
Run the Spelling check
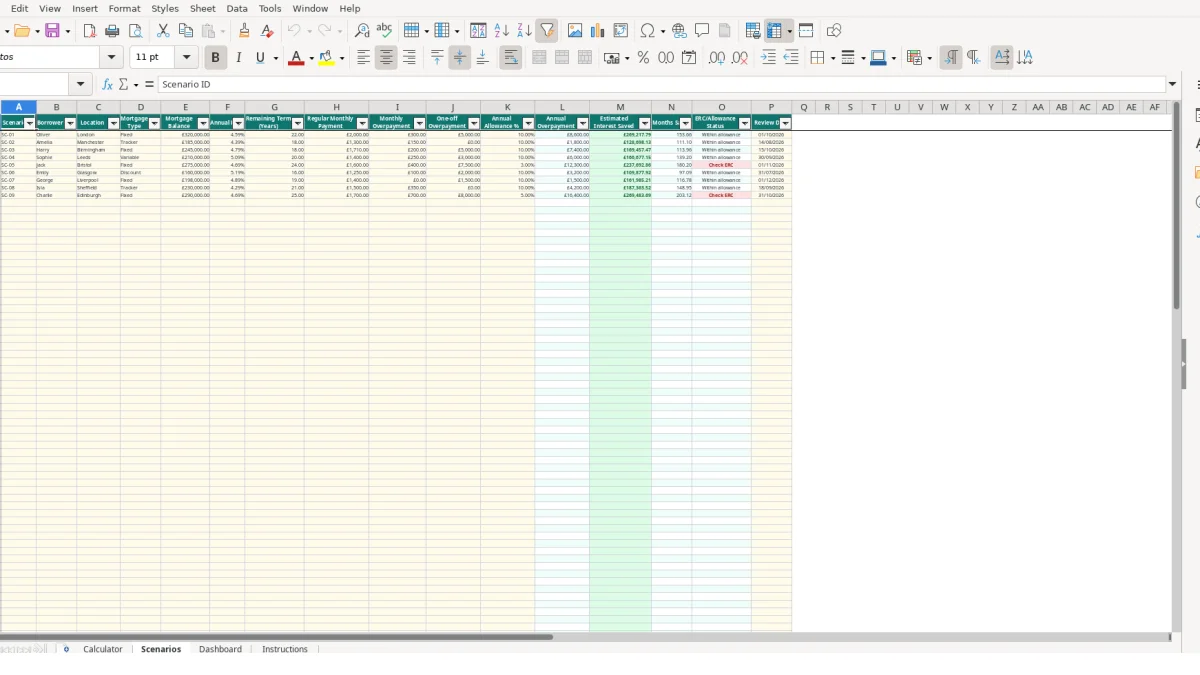[384, 31]
